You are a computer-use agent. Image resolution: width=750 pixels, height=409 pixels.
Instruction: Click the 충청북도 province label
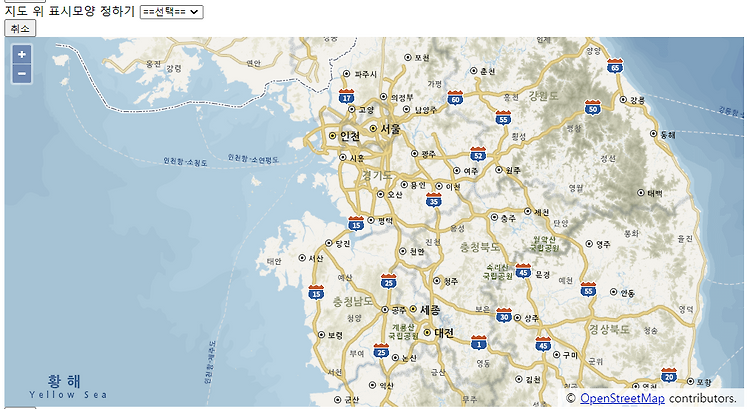480,247
